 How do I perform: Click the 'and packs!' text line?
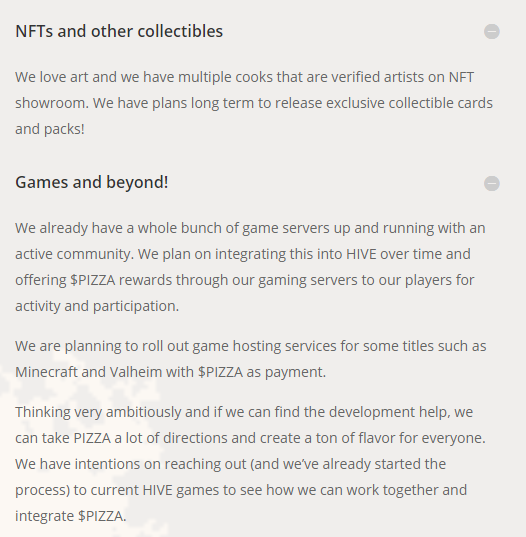pyautogui.click(x=50, y=129)
